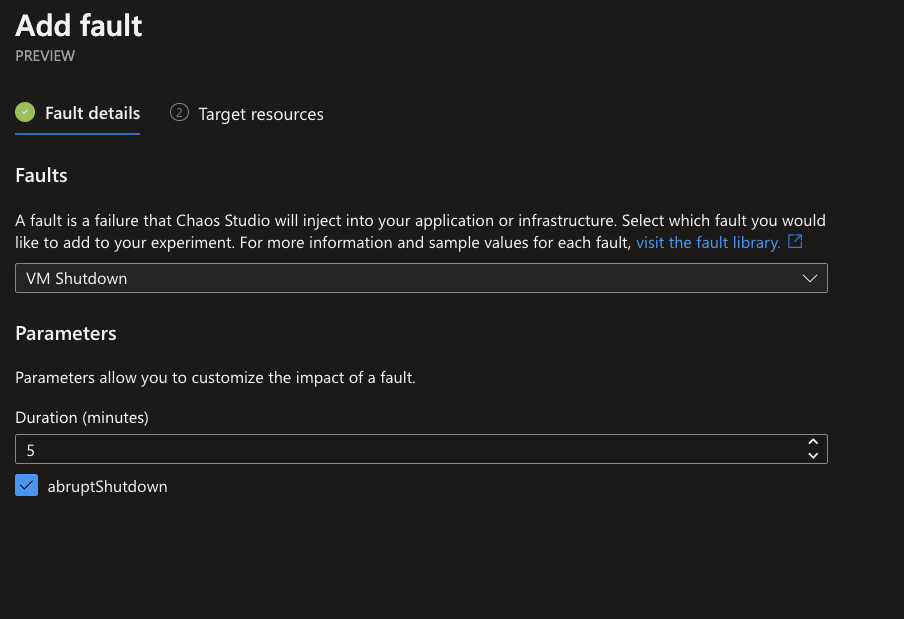
Task: Click the Faults section heading
Action: (42, 175)
